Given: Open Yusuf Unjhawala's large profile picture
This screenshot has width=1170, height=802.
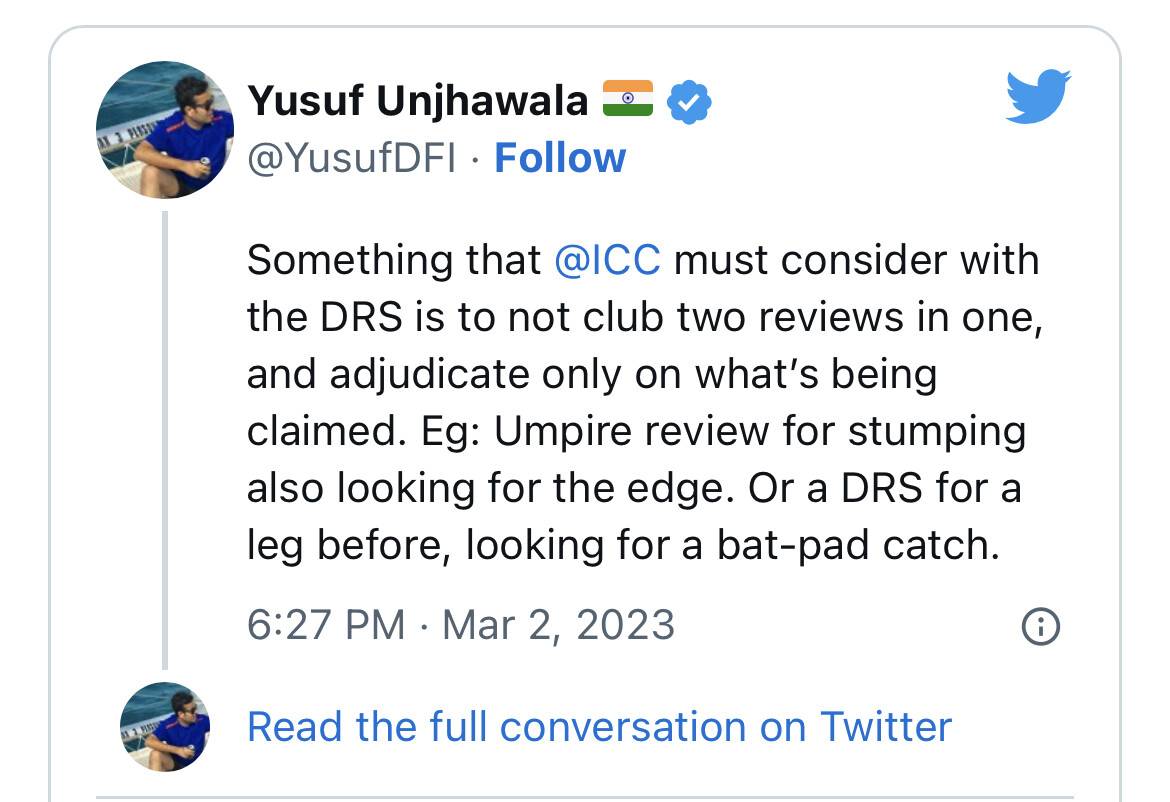Looking at the screenshot, I should (x=165, y=130).
